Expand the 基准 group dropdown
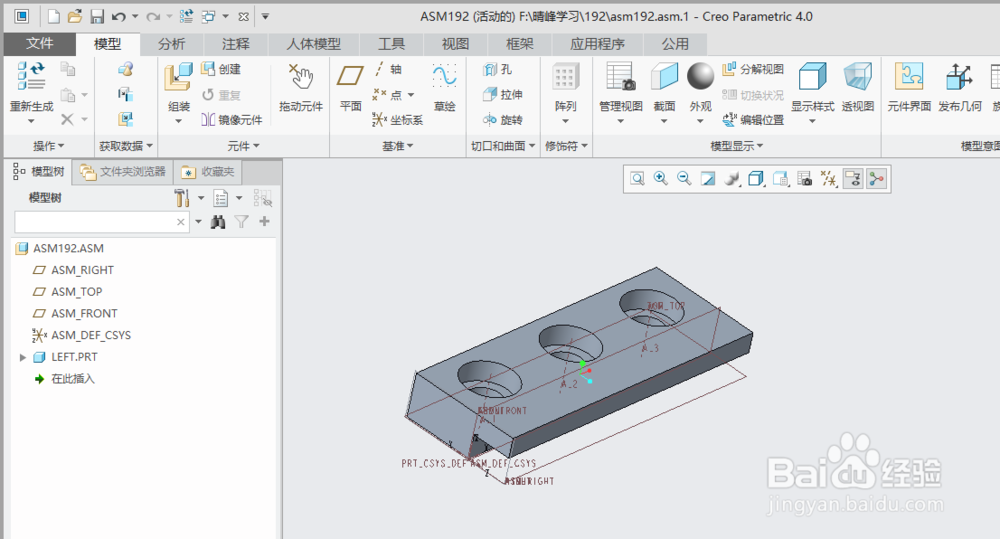The width and height of the screenshot is (1000, 539). coord(398,146)
